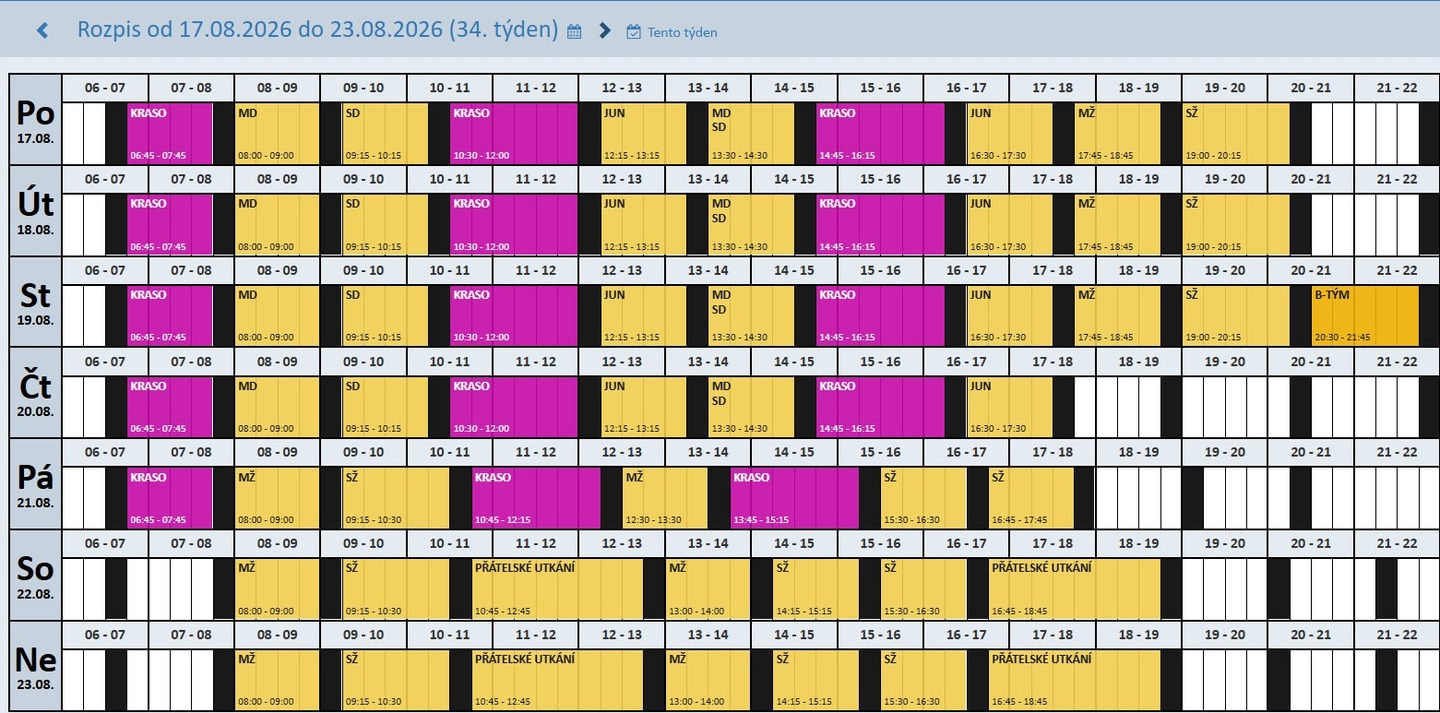Image resolution: width=1440 pixels, height=713 pixels.
Task: Select Monday MD SD 13:30 - 14:30 slot
Action: (751, 134)
